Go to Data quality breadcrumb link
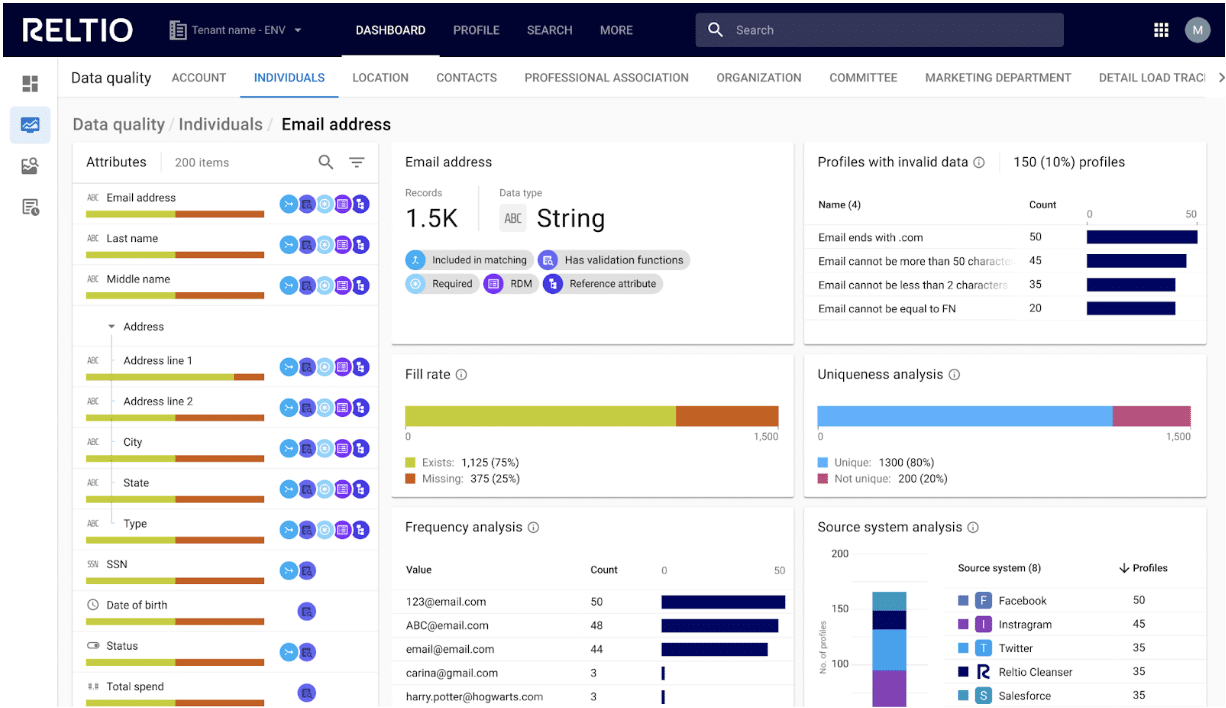 [118, 124]
